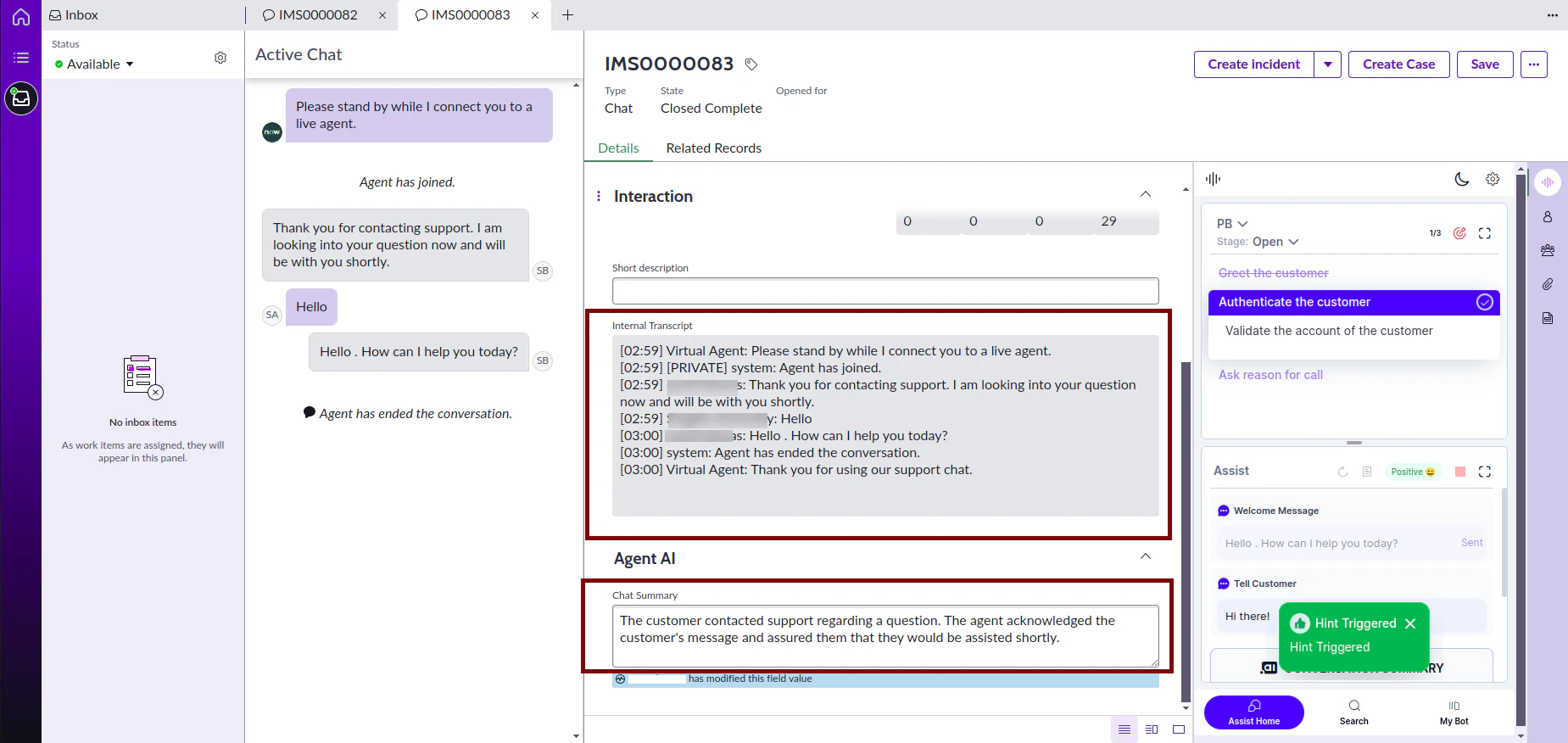Click the panel divider handle above Assist card
Viewport: 1568px width, 743px height.
[1354, 443]
